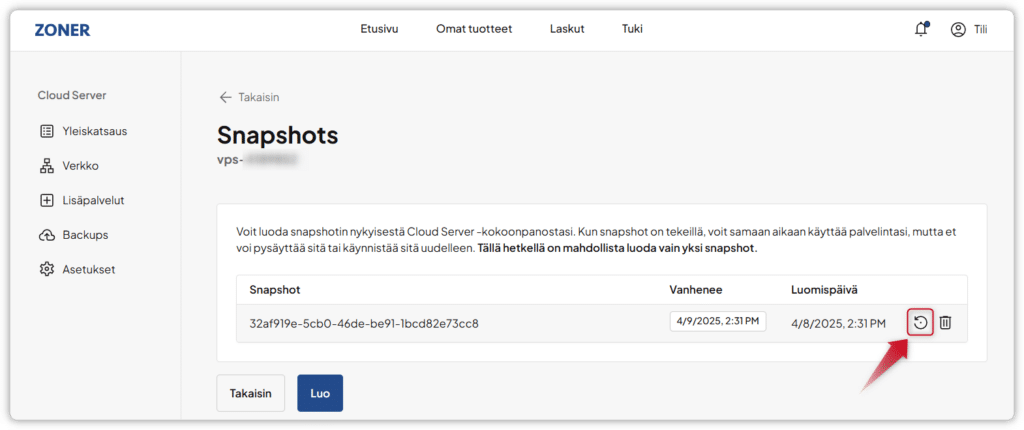The height and width of the screenshot is (430, 1024).
Task: Click the Backups cloud icon
Action: tap(46, 235)
